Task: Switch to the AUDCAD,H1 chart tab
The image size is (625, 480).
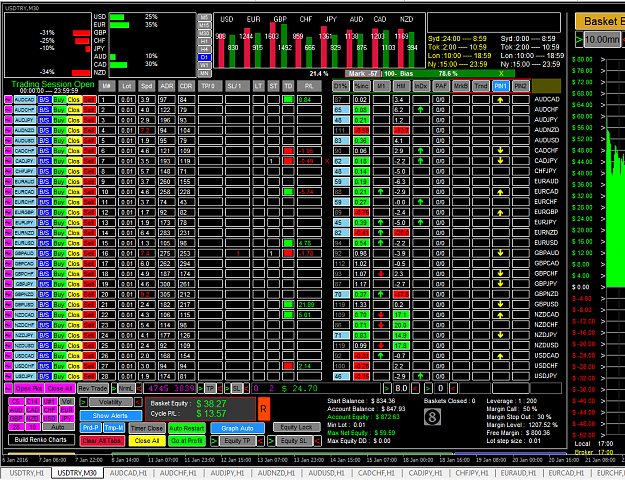Action: click(x=128, y=473)
